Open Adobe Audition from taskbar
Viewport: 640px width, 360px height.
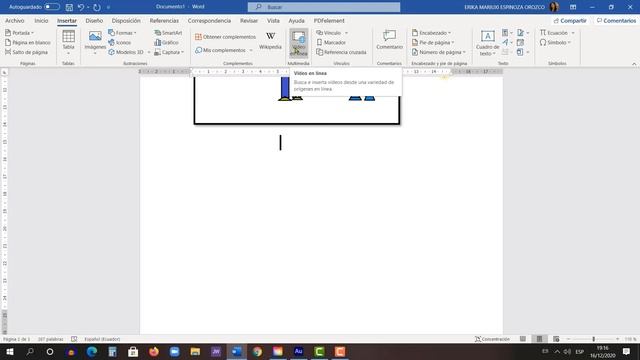click(298, 351)
